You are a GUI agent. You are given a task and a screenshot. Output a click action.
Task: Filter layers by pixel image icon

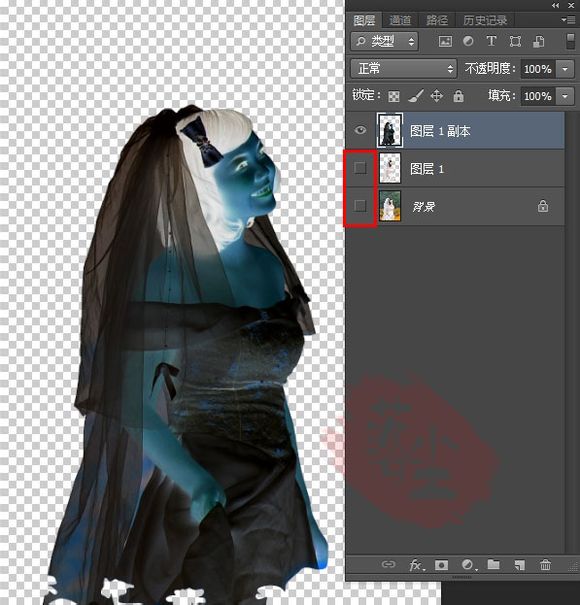click(x=445, y=41)
